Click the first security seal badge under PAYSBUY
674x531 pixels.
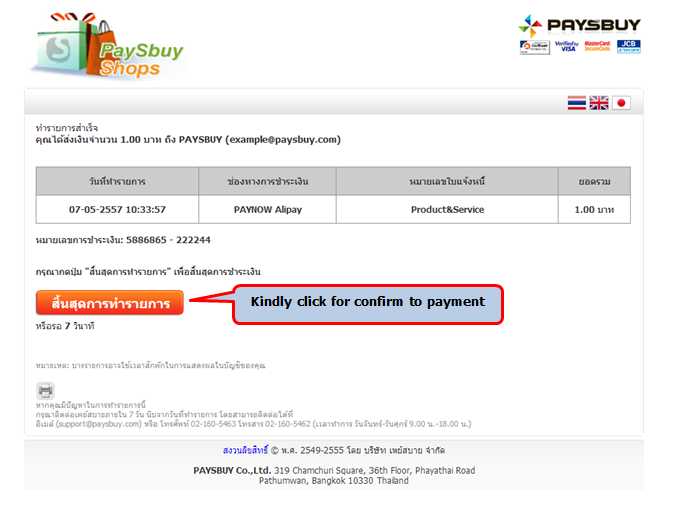tap(535, 47)
